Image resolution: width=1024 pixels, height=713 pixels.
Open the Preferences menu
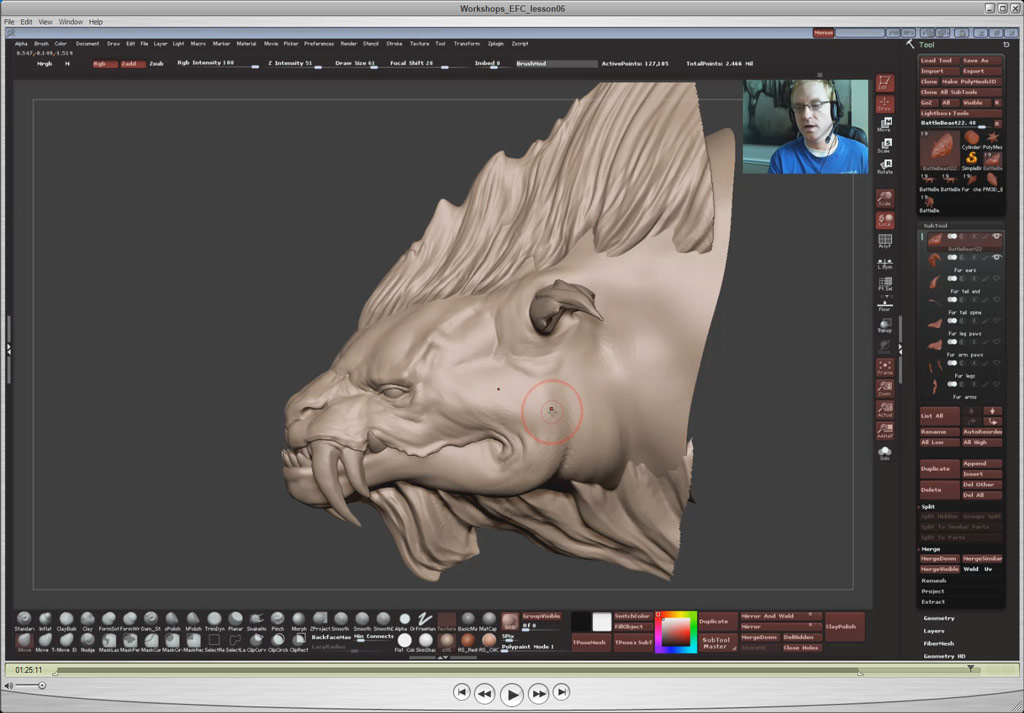319,44
